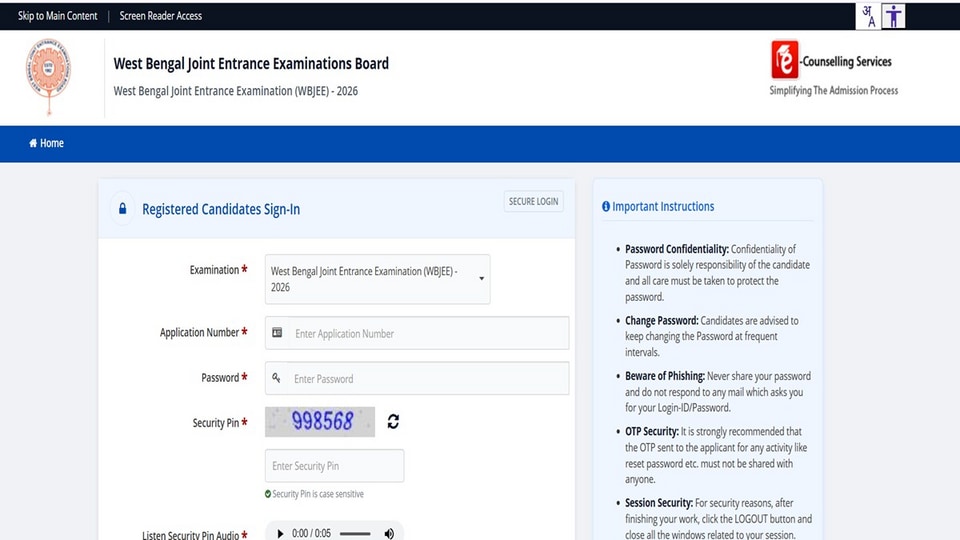Click the Security Pin is case sensitive note
This screenshot has height=540, width=960.
click(318, 494)
